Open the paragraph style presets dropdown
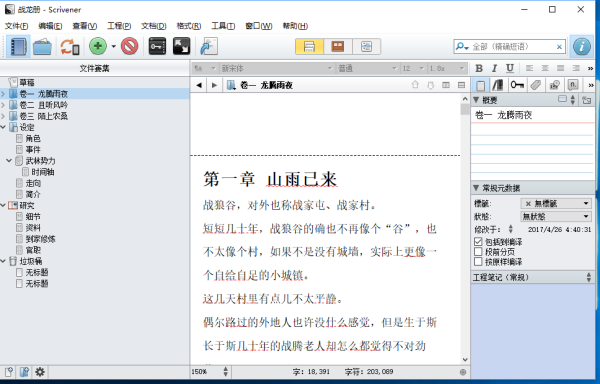 tap(205, 68)
